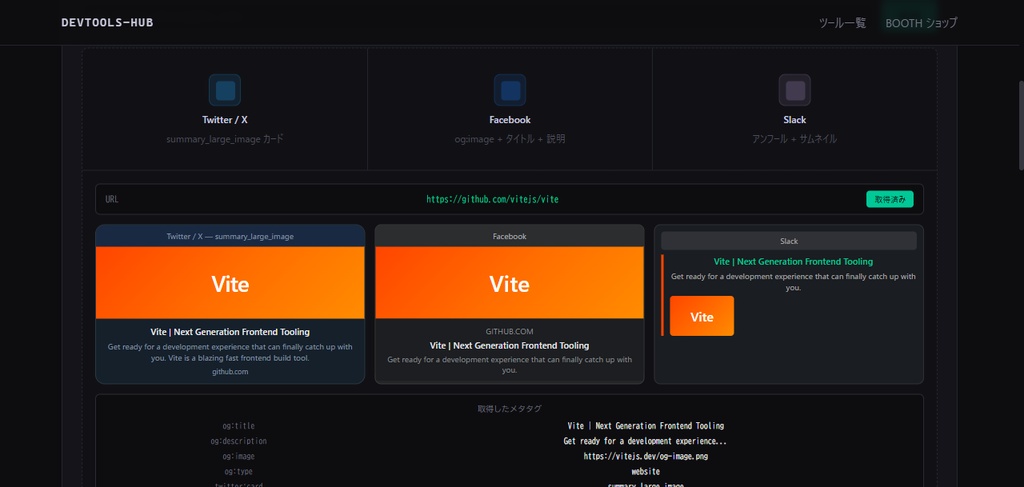Viewport: 1024px width, 487px height.
Task: Open the BOOTH ショップ menu item
Action: point(921,23)
